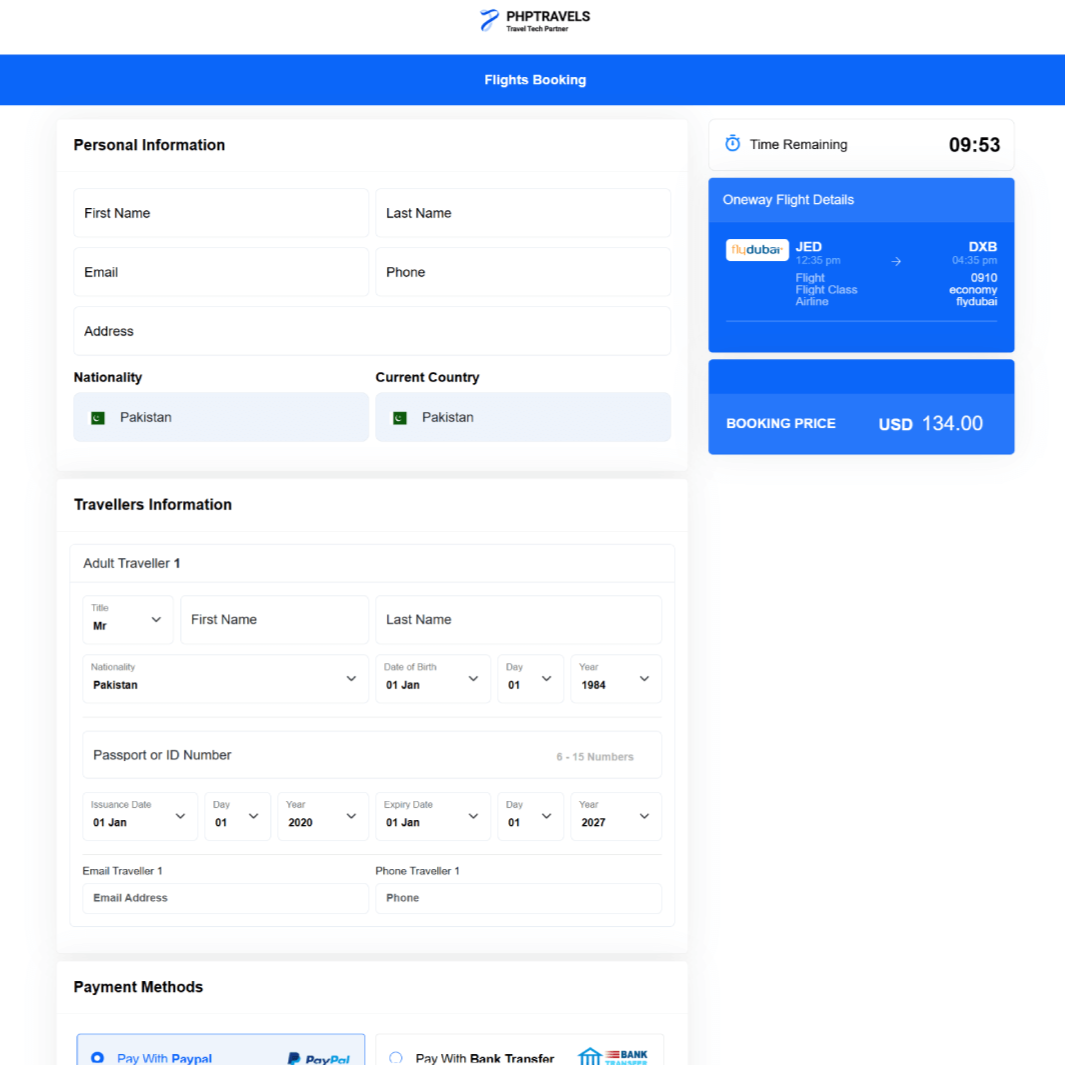Screen dimensions: 1065x1065
Task: Click the flydubai airline logo
Action: (x=757, y=249)
